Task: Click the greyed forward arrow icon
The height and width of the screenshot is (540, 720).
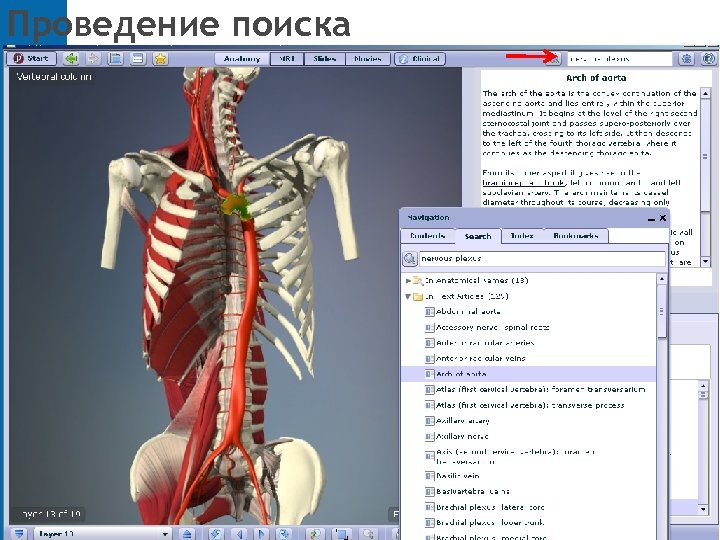Action: click(93, 59)
